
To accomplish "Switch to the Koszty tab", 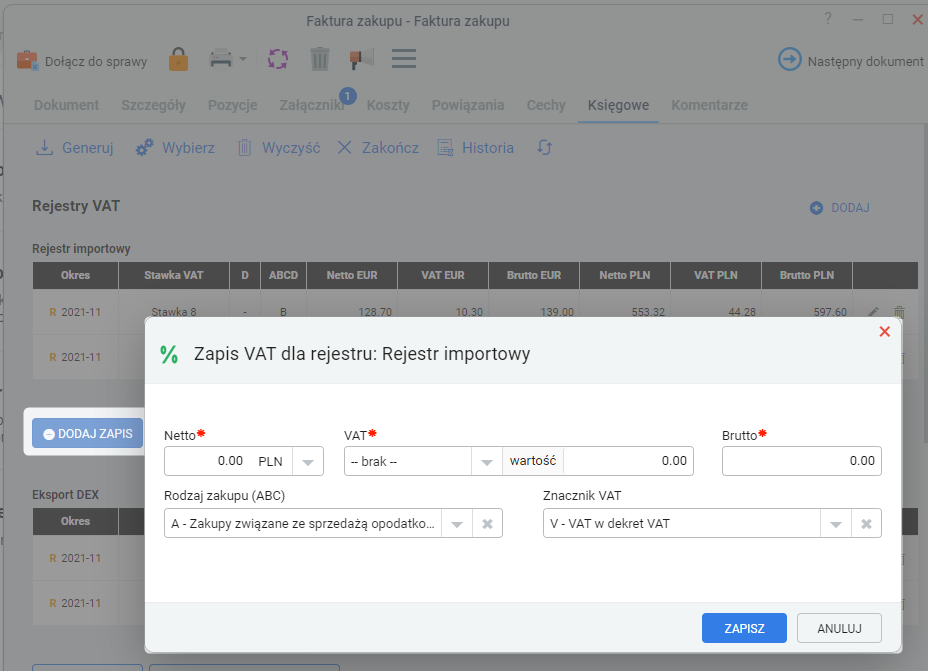I will (x=388, y=105).
